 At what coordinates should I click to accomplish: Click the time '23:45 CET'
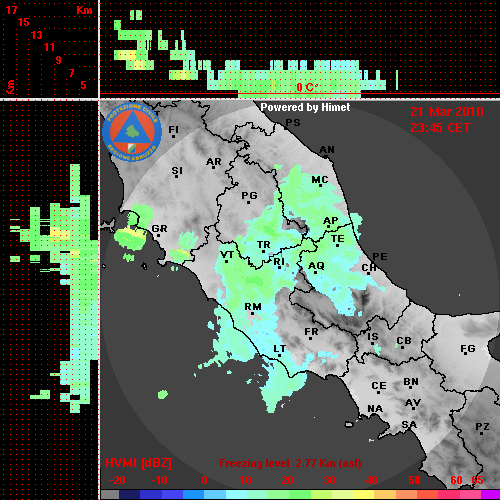tap(440, 128)
